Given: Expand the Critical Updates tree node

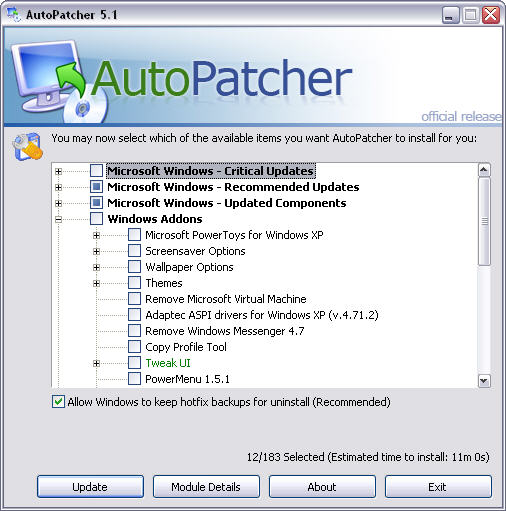Looking at the screenshot, I should click(58, 171).
